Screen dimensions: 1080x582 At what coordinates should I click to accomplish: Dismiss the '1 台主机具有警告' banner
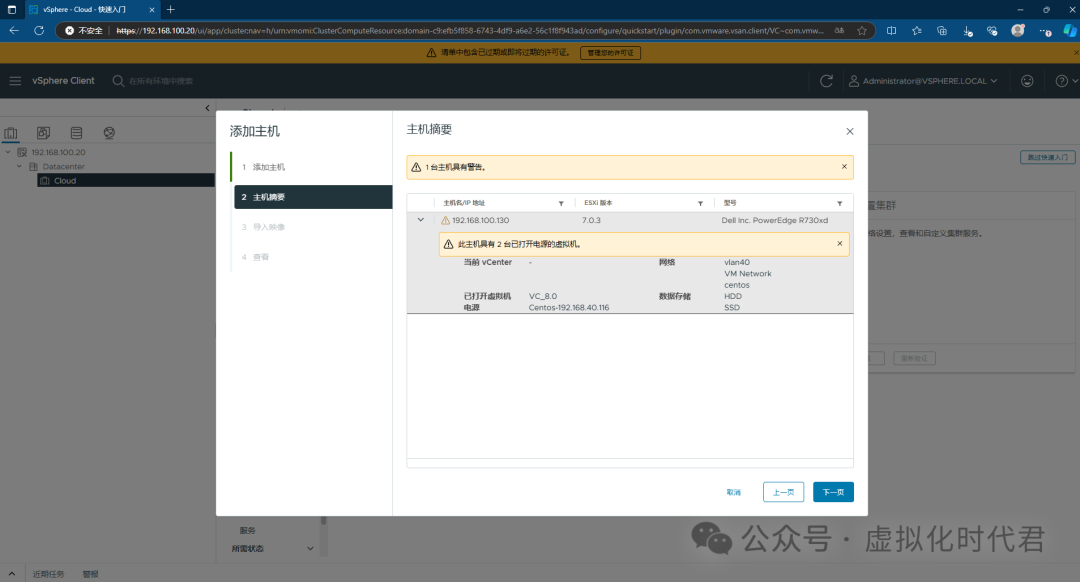[x=844, y=167]
